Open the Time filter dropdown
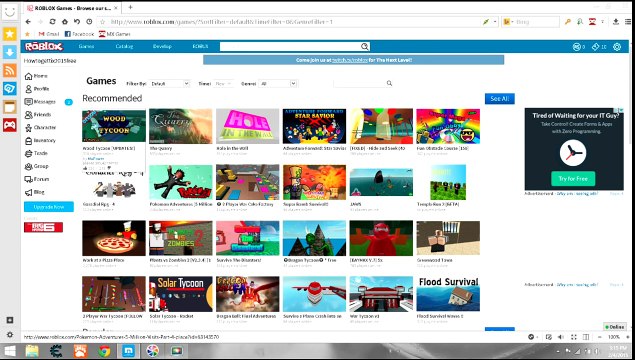This screenshot has height=360, width=635. [224, 84]
